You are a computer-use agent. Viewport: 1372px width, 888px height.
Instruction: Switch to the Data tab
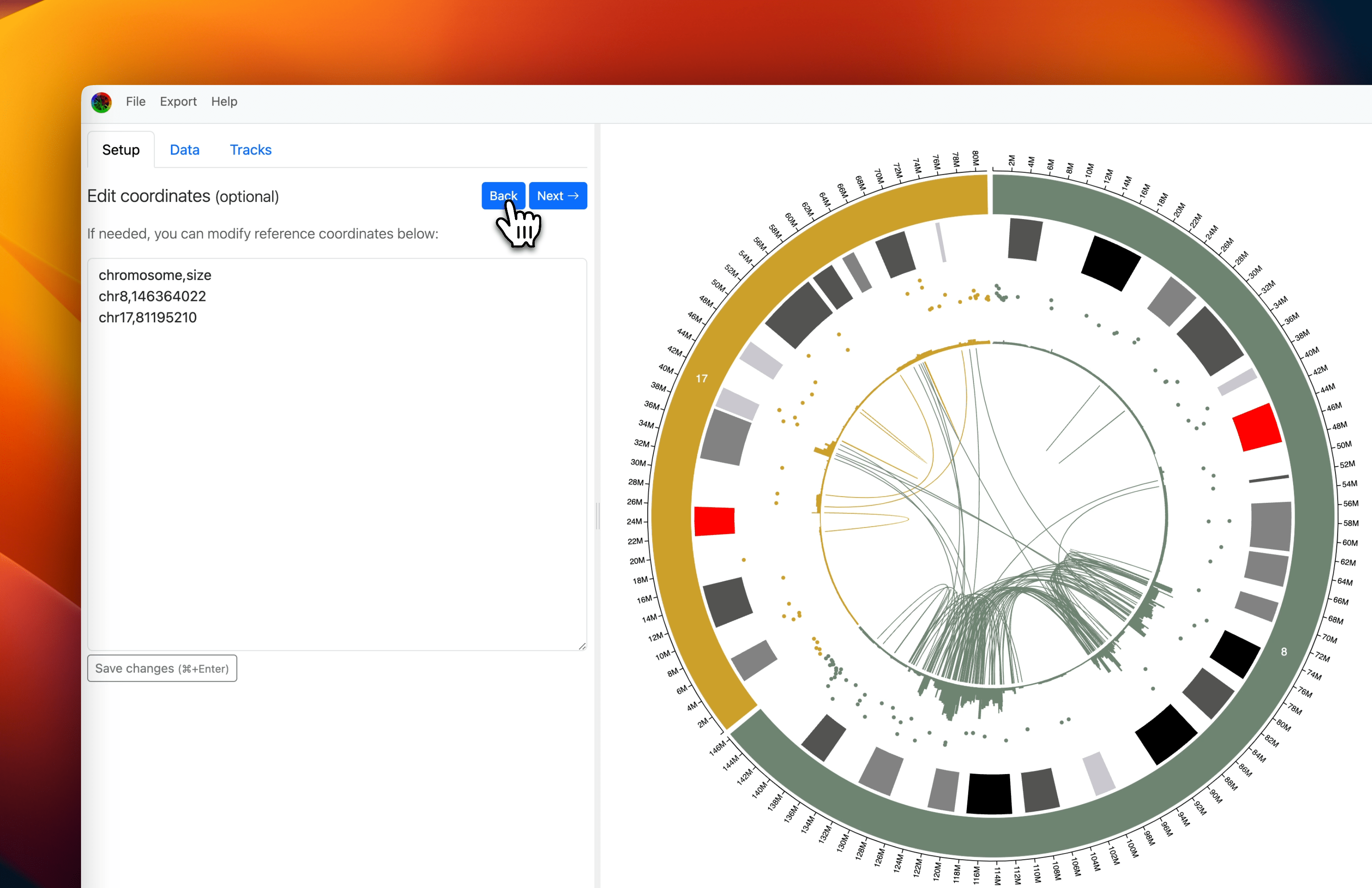[185, 150]
